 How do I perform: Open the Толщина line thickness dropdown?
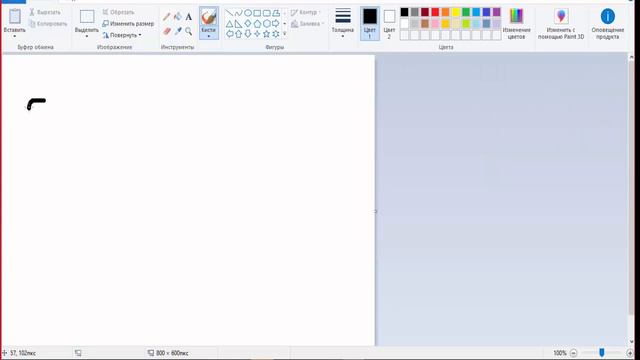tap(343, 23)
